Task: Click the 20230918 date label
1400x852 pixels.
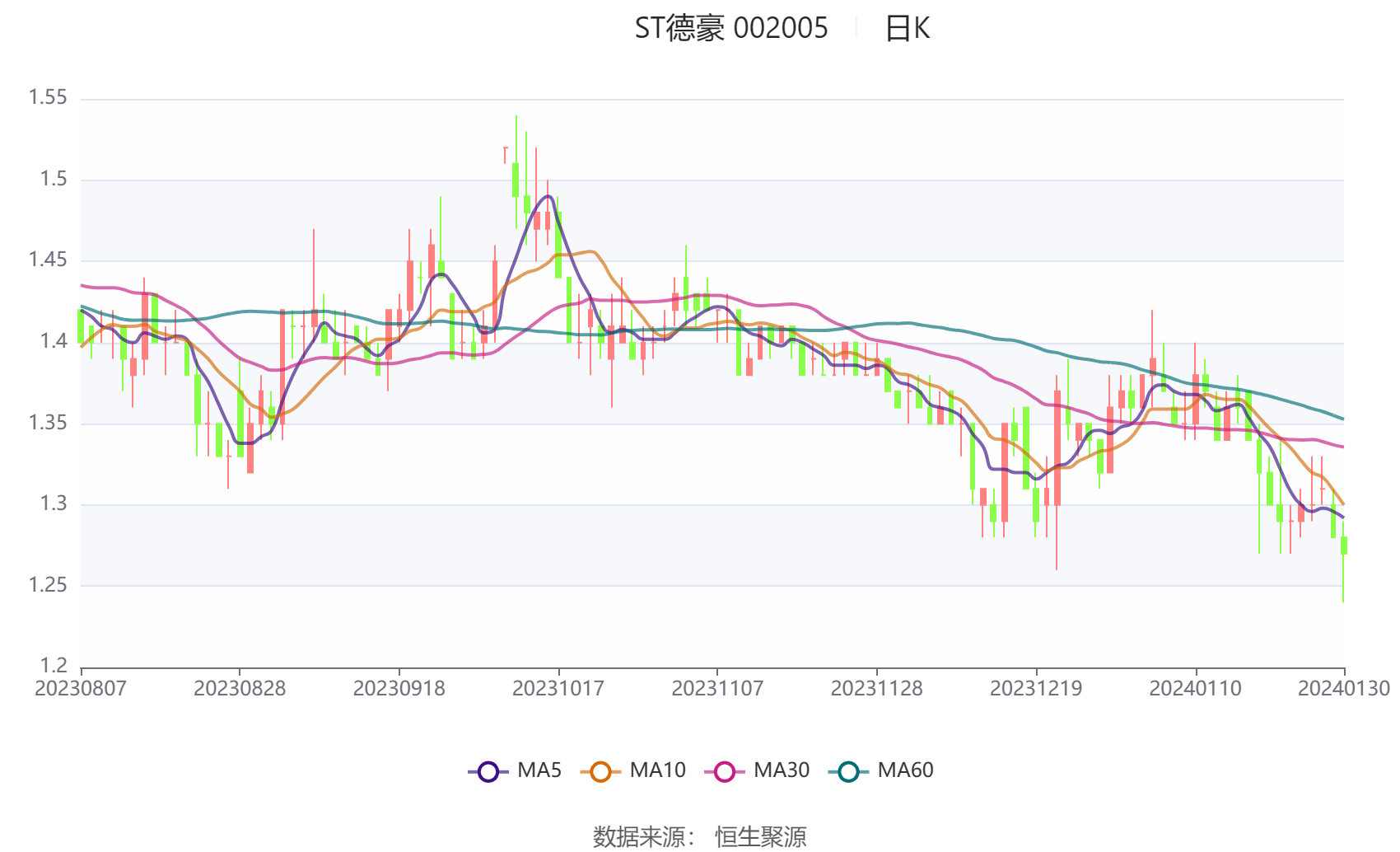Action: 399,688
